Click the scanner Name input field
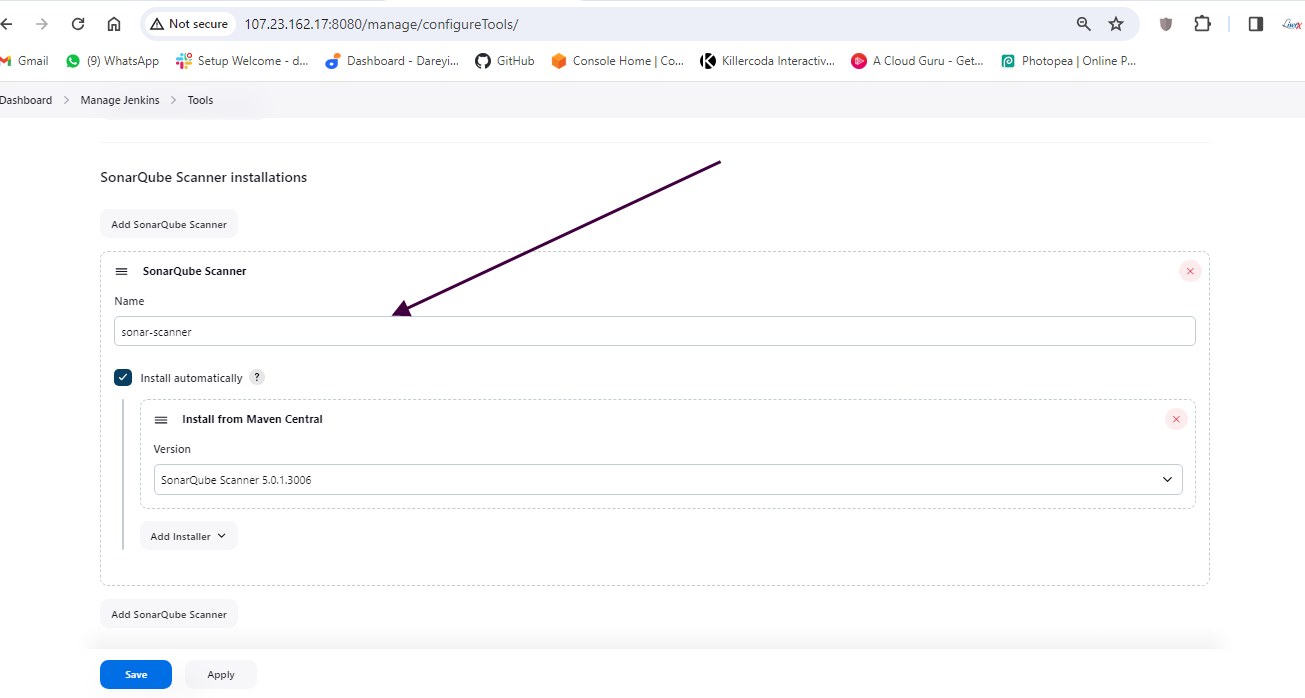The width and height of the screenshot is (1305, 698). point(655,332)
